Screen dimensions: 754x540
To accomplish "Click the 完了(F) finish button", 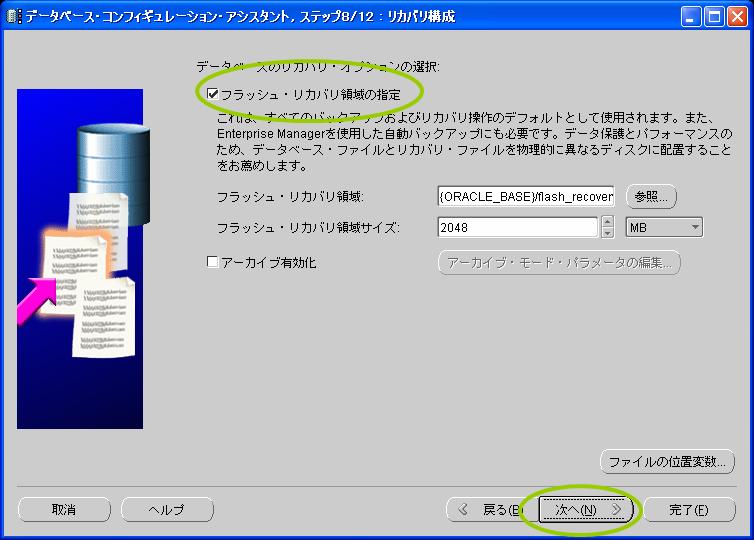I will 689,509.
